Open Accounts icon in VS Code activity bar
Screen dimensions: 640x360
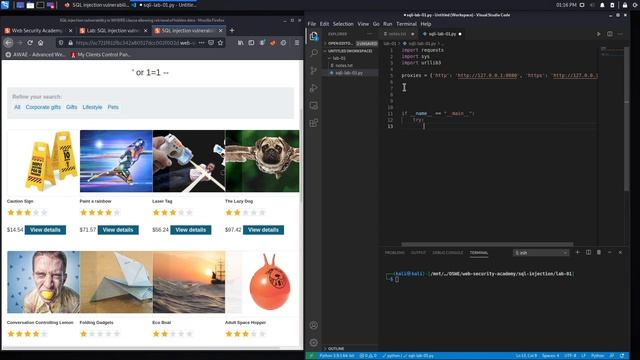(313, 325)
